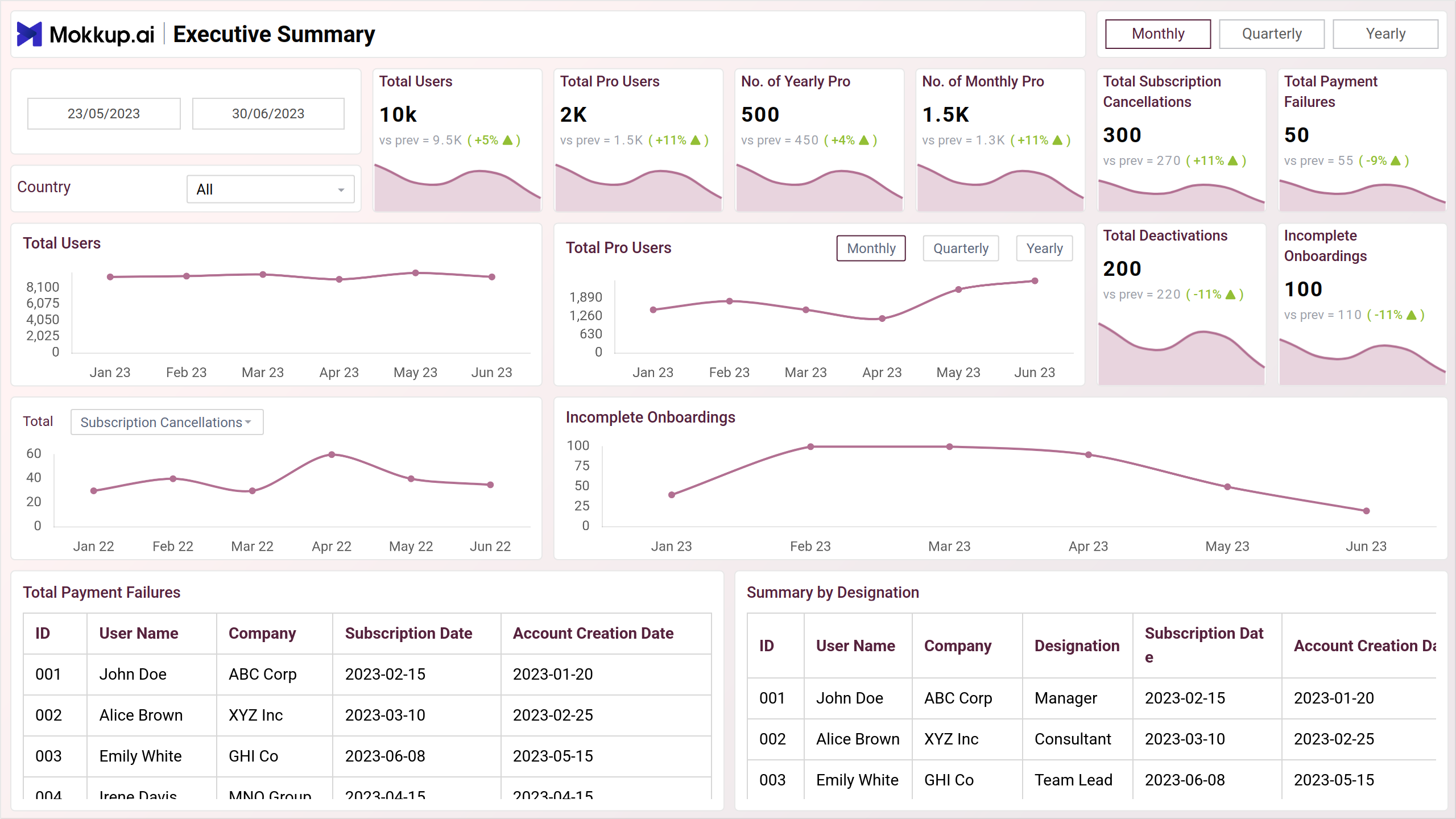Screen dimensions: 1456x819
Task: Select Quarterly in Total Pro Users chart
Action: point(961,249)
